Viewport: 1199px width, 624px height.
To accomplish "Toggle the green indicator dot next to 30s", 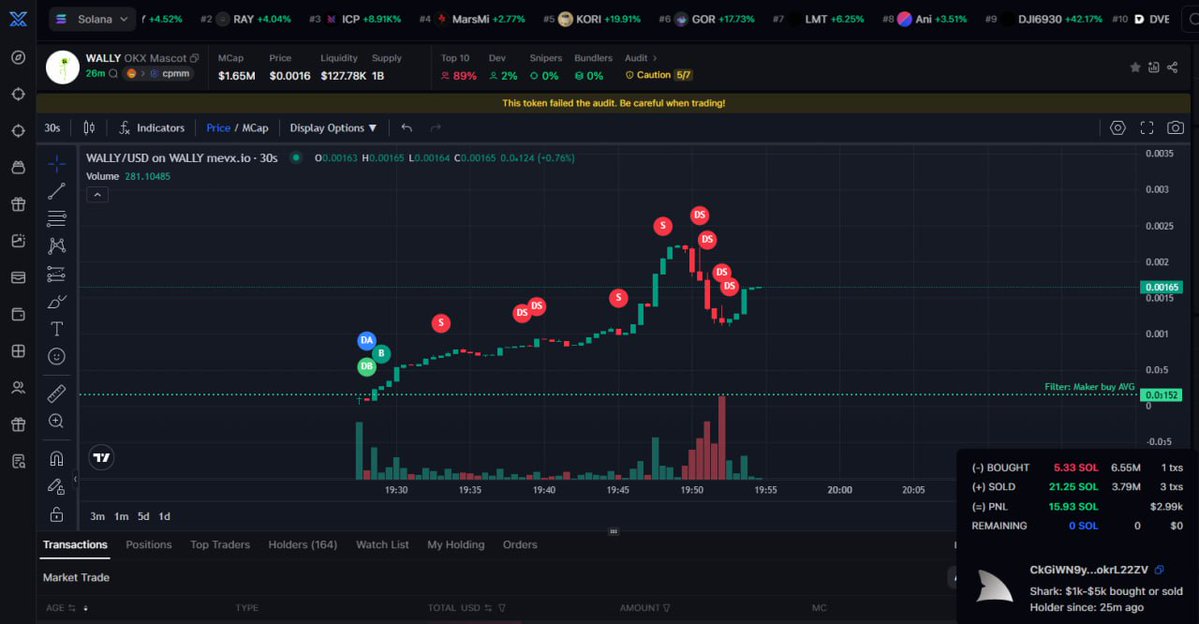I will [x=295, y=158].
